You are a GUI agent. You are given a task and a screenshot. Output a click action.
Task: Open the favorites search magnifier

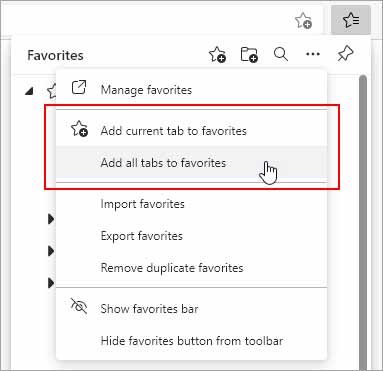[x=281, y=54]
